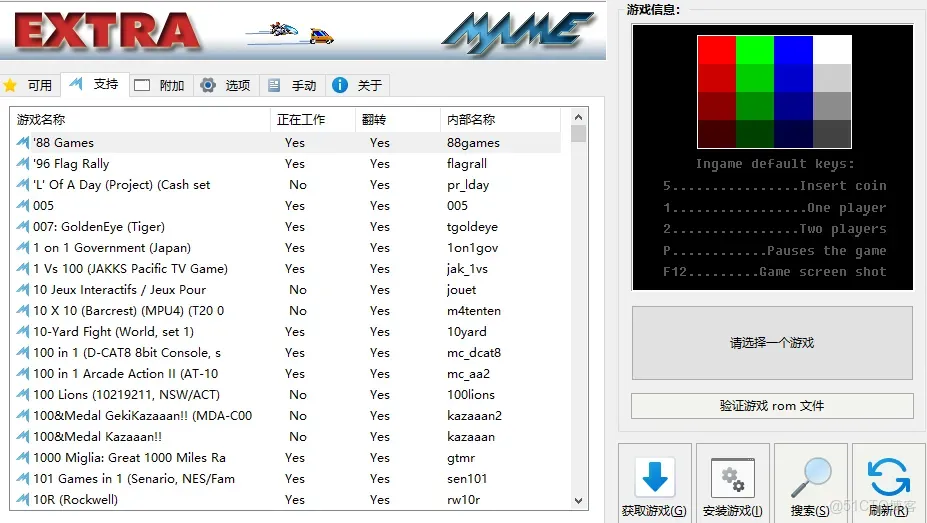Click the MAME icon beside 10 X 10 (Barcrest)

tap(22, 311)
